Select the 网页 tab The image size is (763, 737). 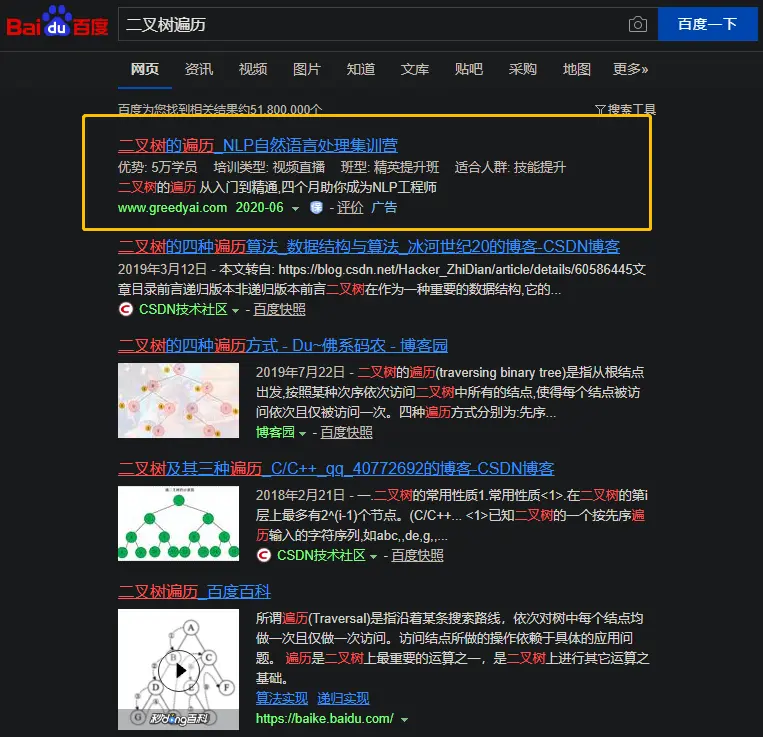point(145,69)
